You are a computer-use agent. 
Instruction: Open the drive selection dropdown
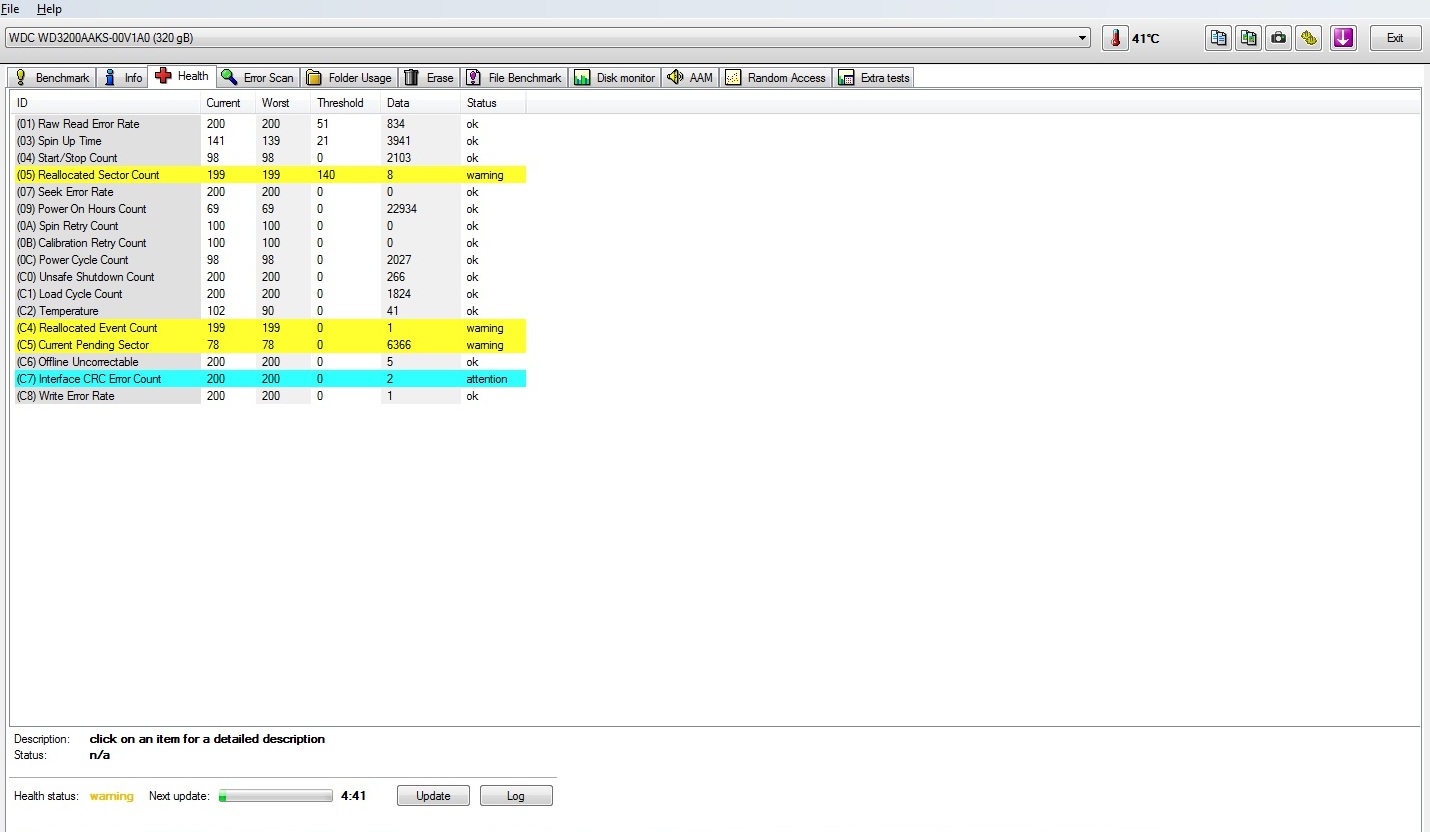pos(1083,38)
